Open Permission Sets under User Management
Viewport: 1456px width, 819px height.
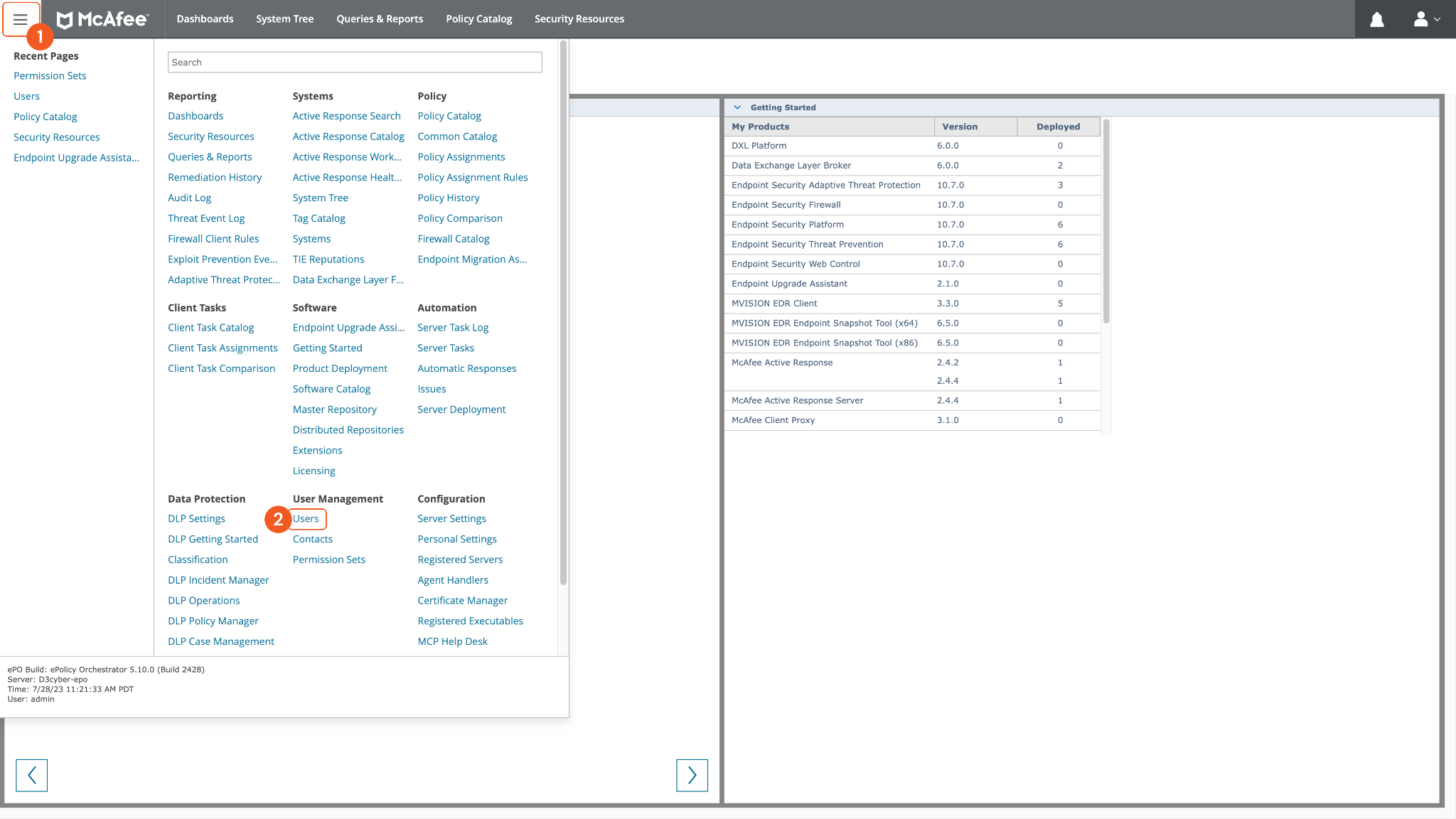coord(328,560)
